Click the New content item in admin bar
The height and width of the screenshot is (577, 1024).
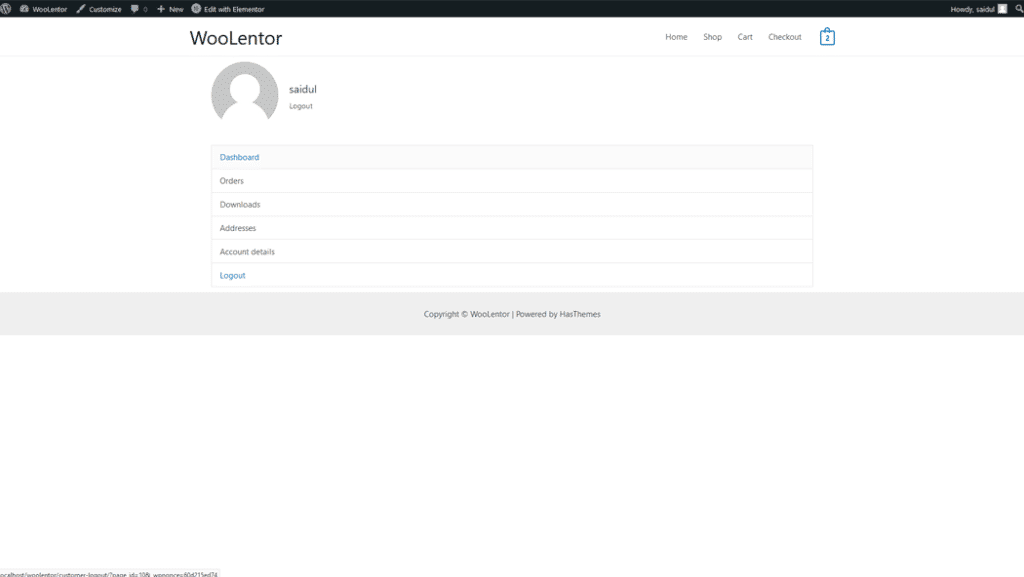pos(170,9)
